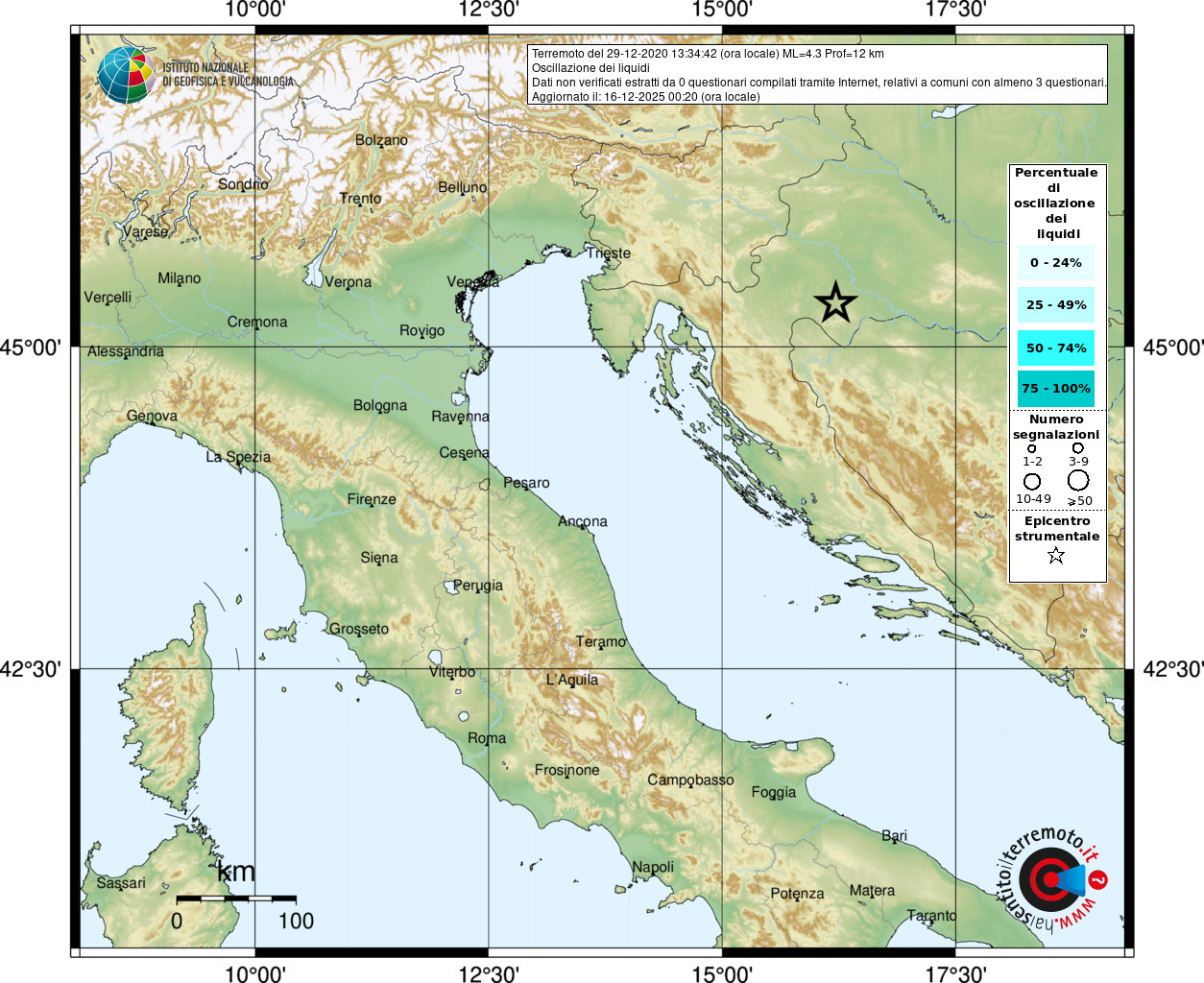The height and width of the screenshot is (983, 1204).
Task: Click the Firenze city label
Action: pyautogui.click(x=372, y=499)
